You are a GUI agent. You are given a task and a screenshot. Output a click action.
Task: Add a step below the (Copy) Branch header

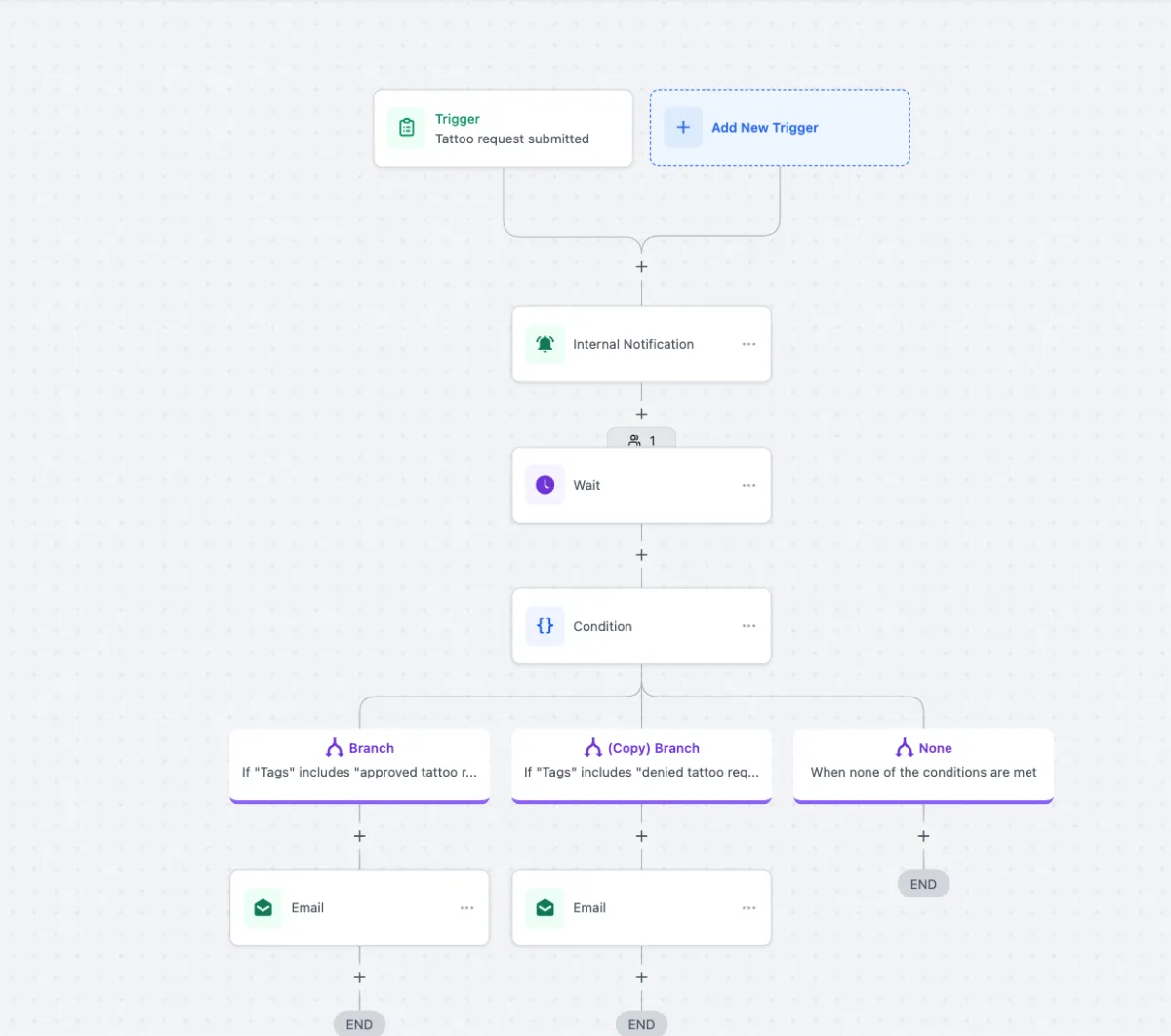click(641, 836)
